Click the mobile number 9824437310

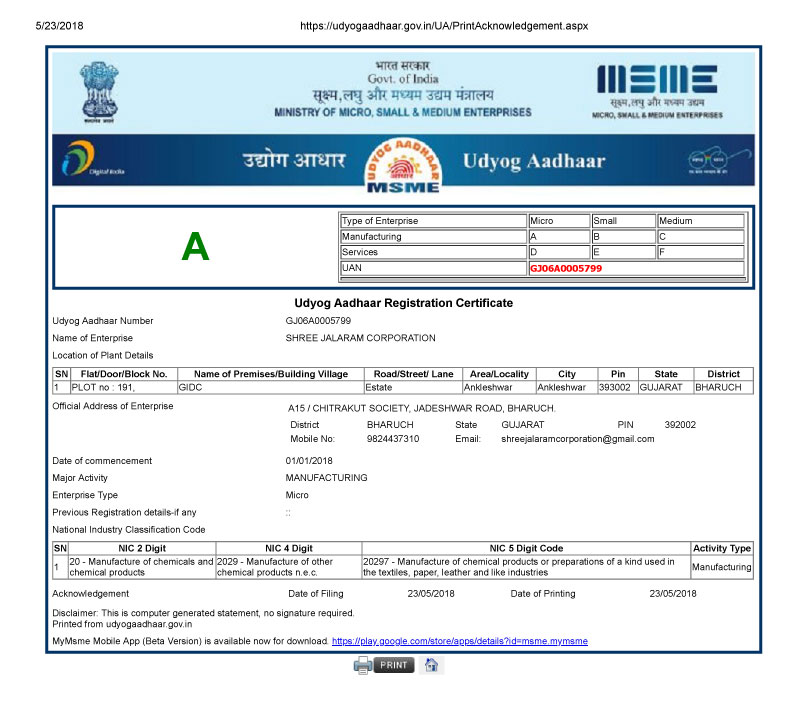click(393, 439)
